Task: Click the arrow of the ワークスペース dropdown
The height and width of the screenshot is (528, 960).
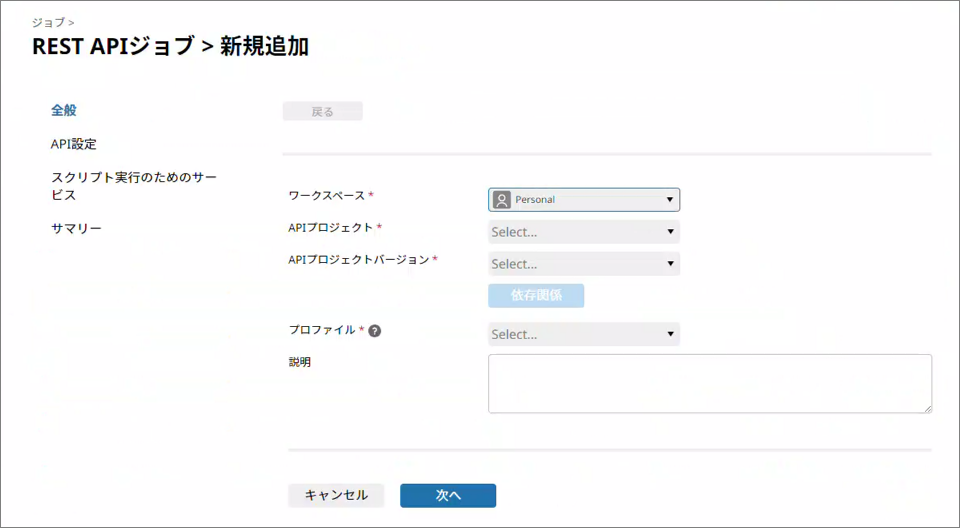Action: point(669,200)
